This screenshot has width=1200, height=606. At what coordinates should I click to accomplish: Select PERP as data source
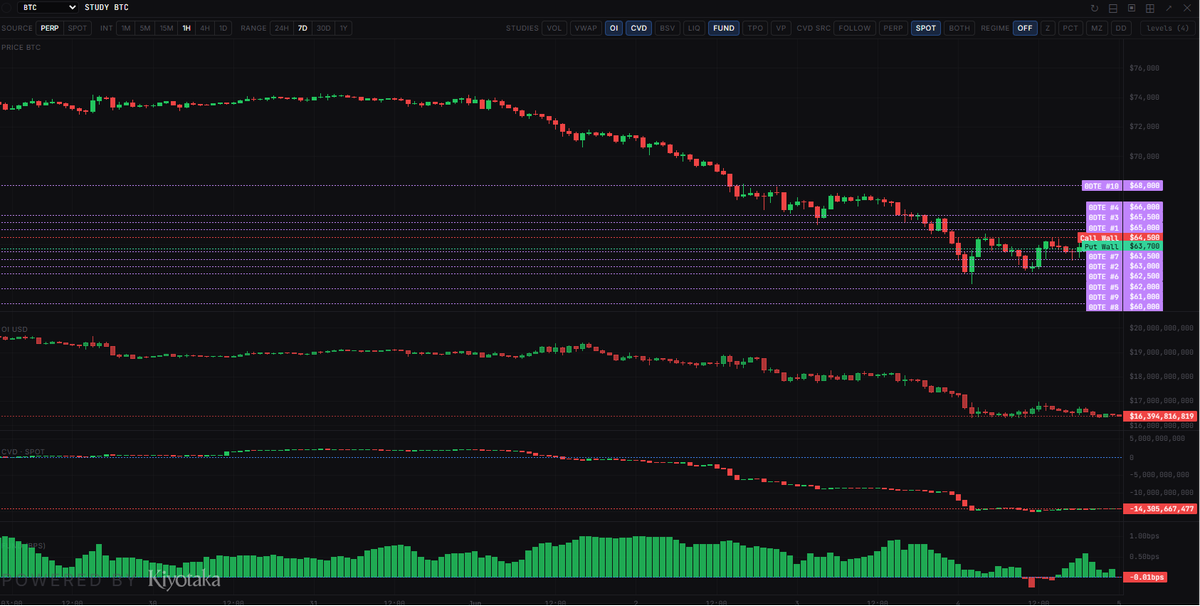click(50, 28)
